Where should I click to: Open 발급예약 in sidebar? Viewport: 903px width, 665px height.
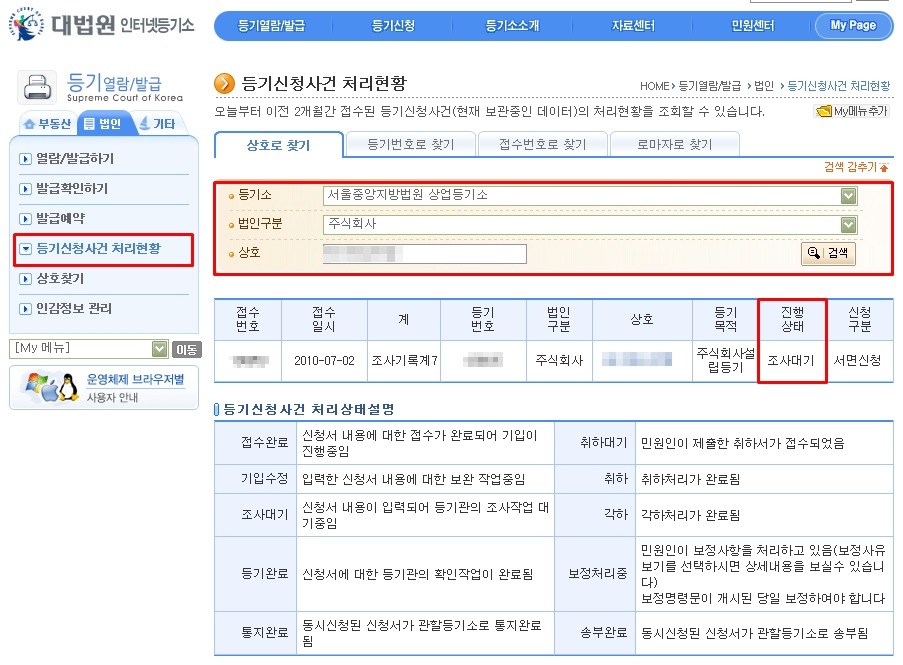pyautogui.click(x=60, y=218)
